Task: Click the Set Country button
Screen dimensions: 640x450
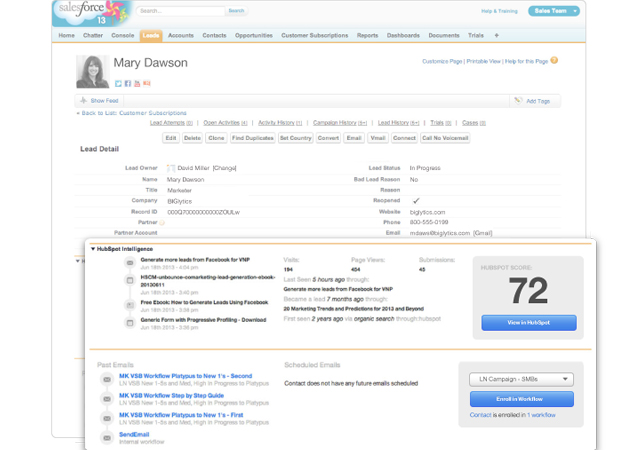Action: [296, 138]
